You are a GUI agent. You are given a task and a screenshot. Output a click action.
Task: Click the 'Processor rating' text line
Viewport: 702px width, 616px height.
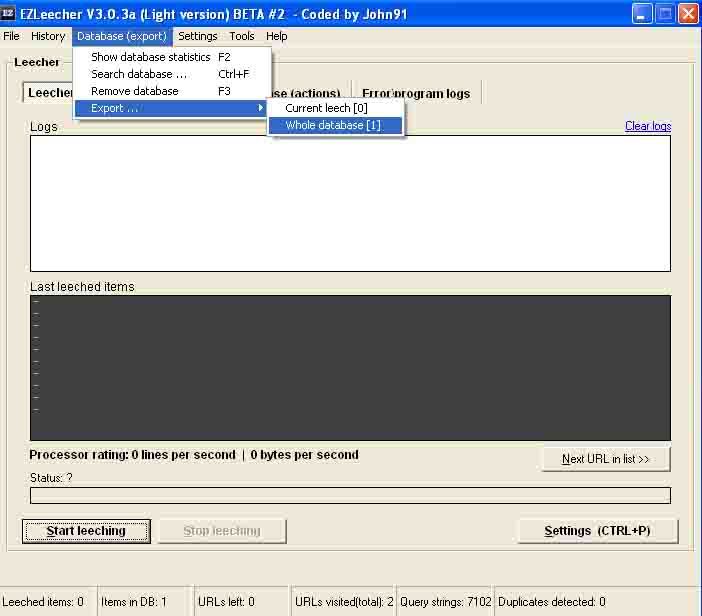(194, 455)
